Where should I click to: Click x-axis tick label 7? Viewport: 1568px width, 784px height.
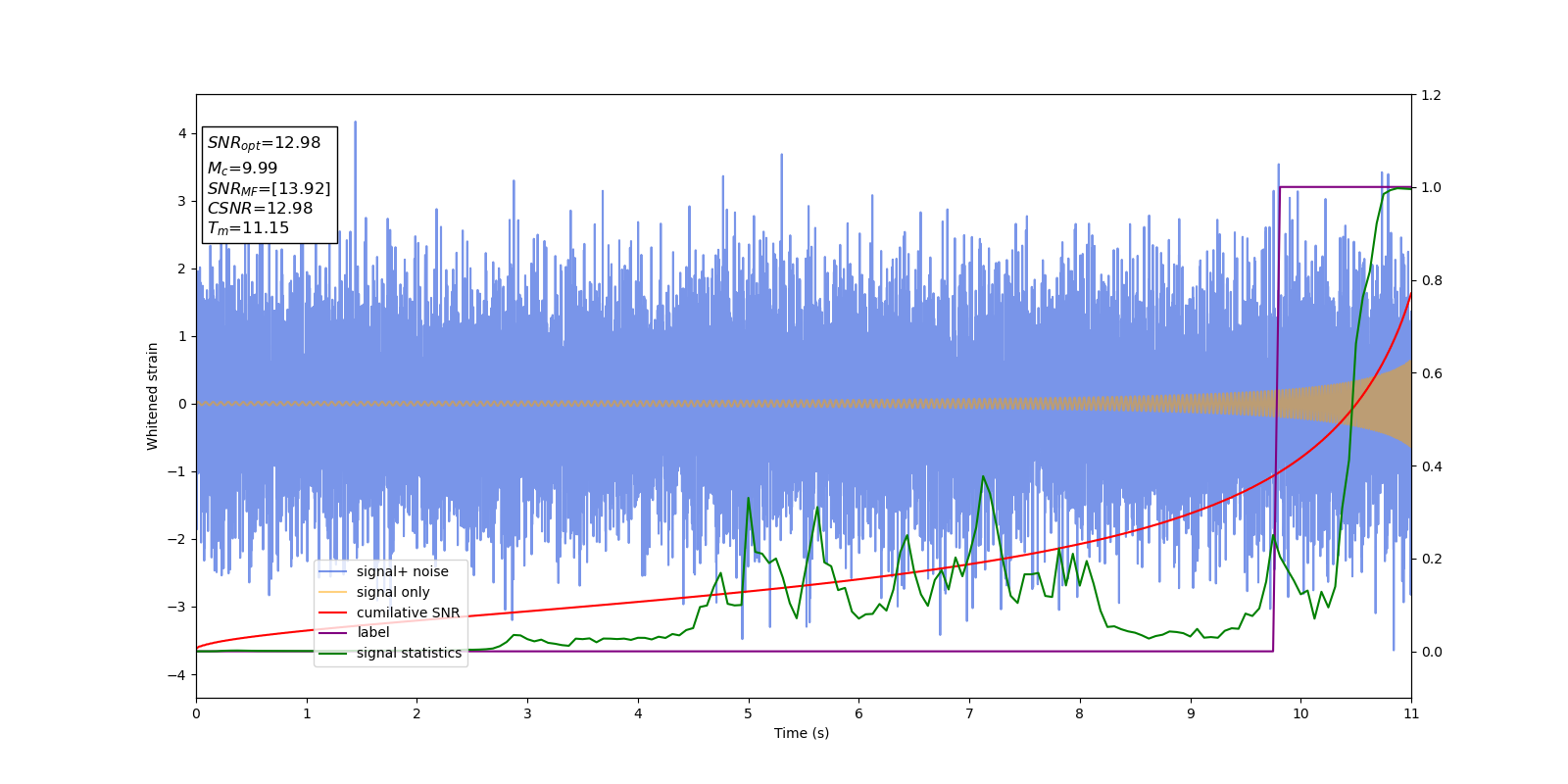[x=969, y=713]
